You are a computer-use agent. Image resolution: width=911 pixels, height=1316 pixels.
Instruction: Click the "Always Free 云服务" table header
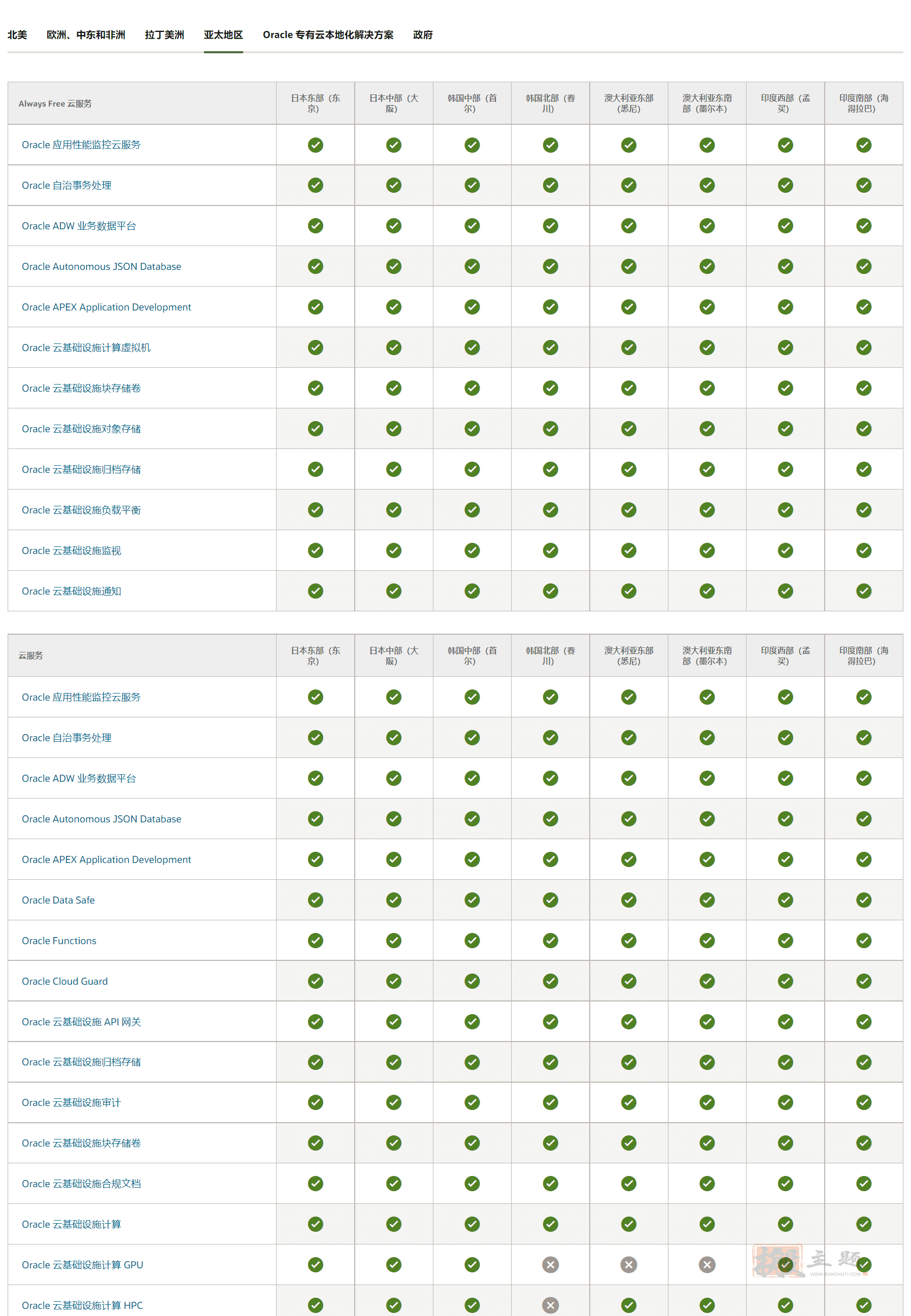click(x=142, y=103)
